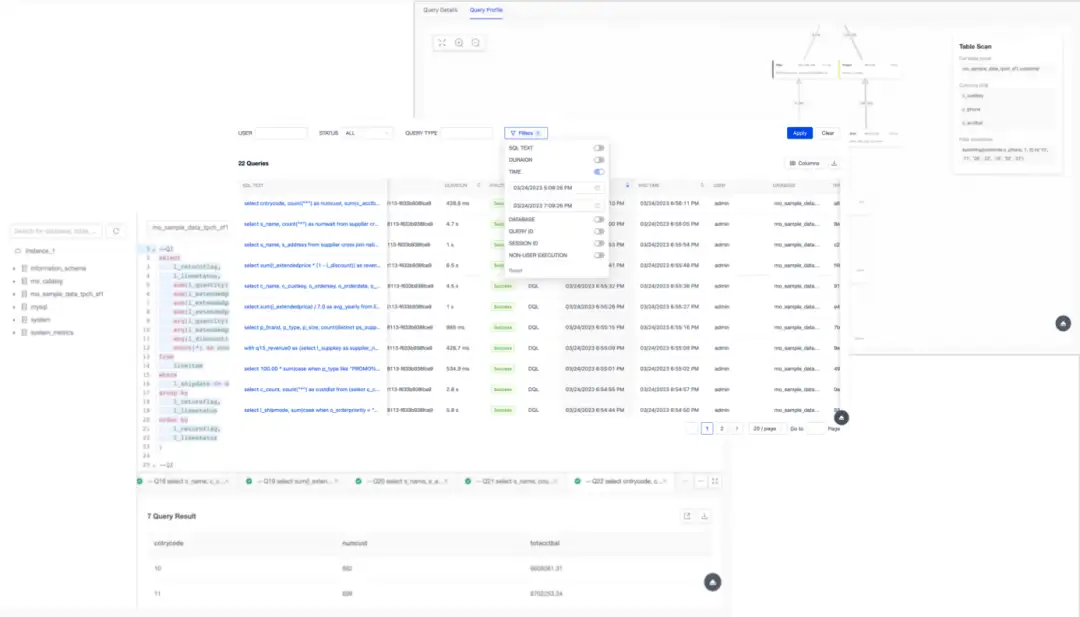Go to next page of queries
The width and height of the screenshot is (1080, 617).
point(736,428)
